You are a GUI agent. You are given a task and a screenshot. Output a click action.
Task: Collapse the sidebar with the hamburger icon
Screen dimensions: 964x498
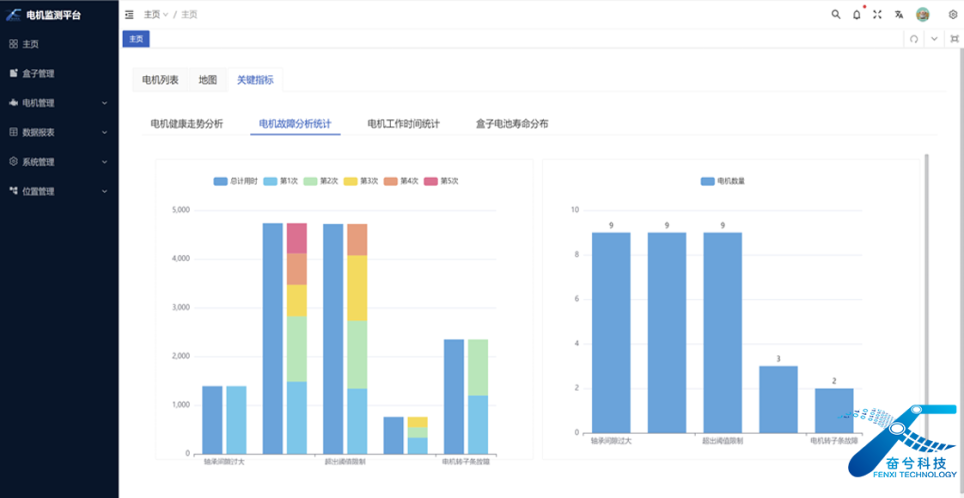point(129,14)
